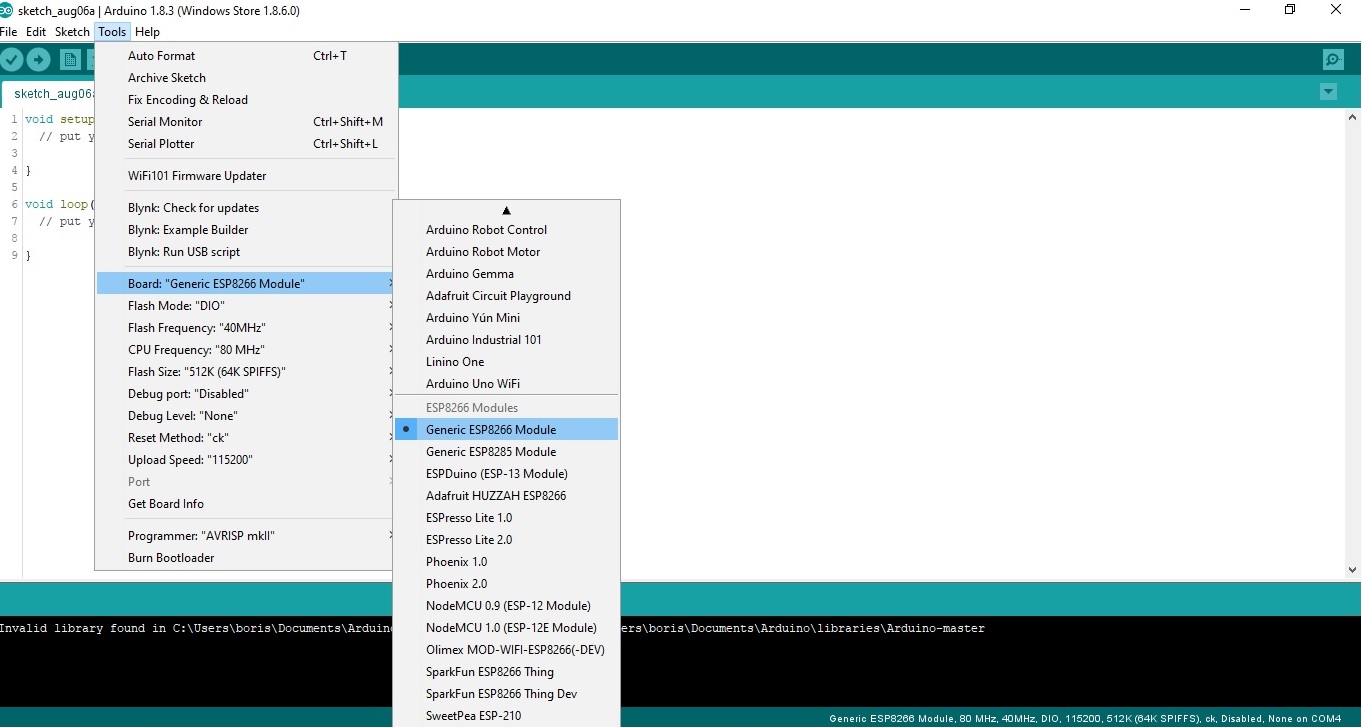Click the Tools menu
1362x728 pixels.
coord(112,32)
